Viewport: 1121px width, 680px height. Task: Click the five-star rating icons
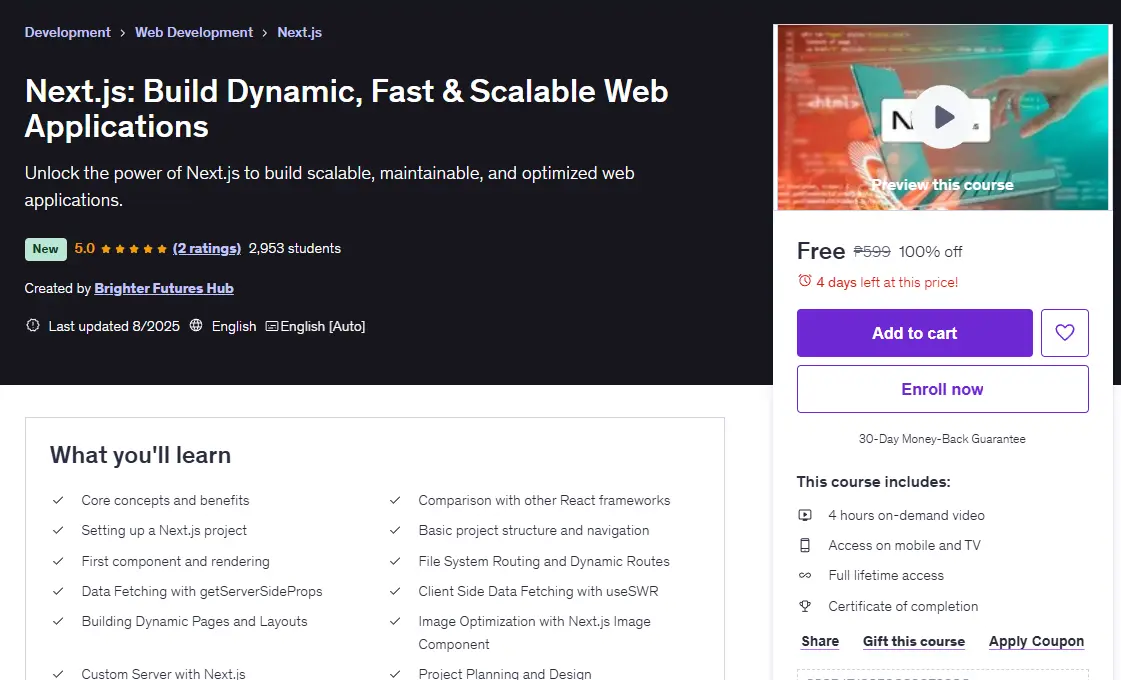pos(134,249)
